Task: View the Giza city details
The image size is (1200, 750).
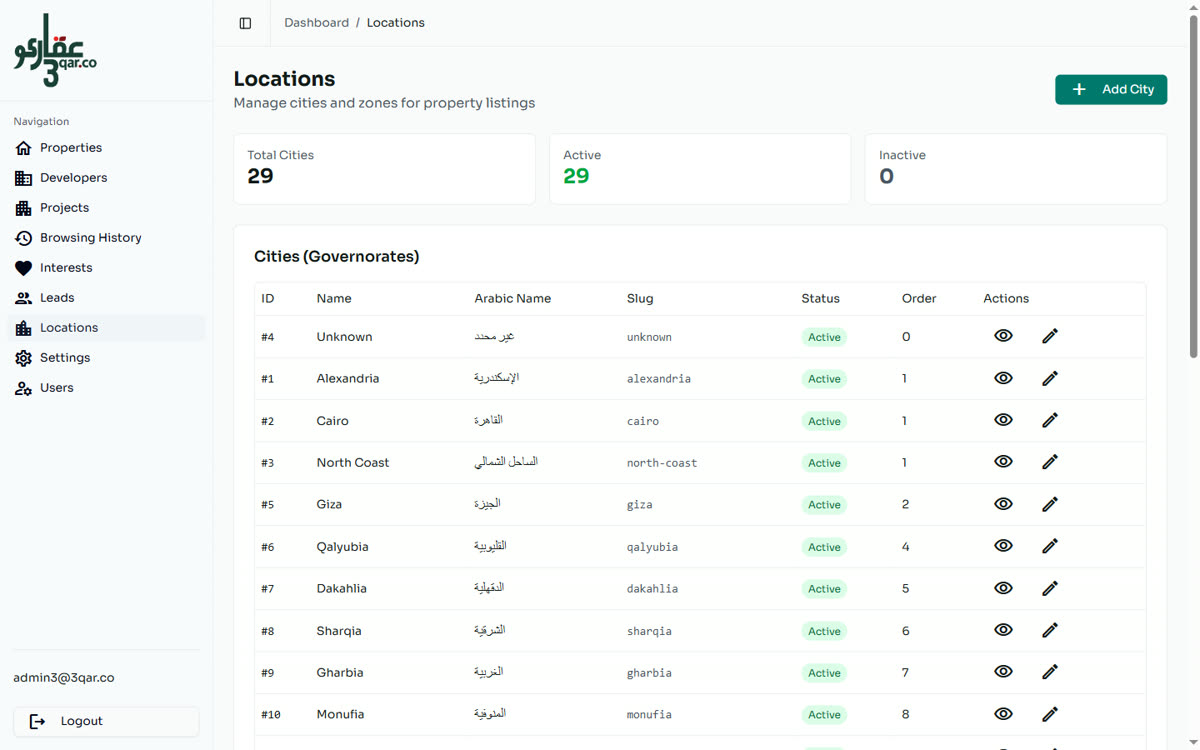Action: (1003, 504)
